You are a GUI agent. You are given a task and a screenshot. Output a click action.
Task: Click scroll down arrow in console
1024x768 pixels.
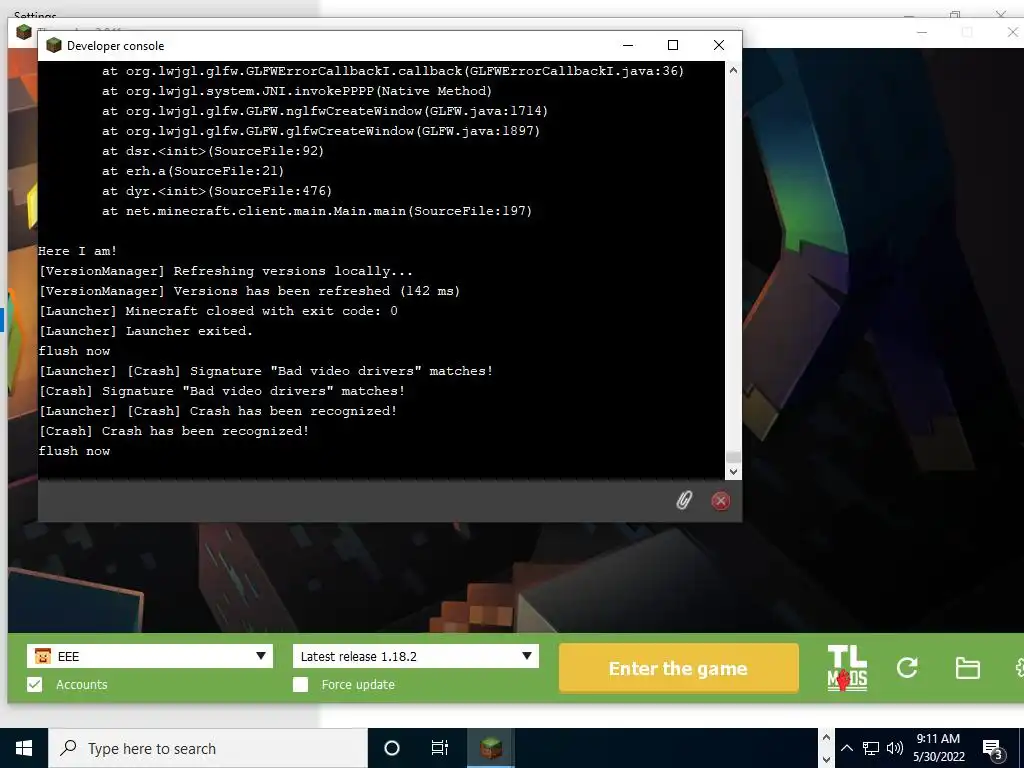[x=733, y=472]
